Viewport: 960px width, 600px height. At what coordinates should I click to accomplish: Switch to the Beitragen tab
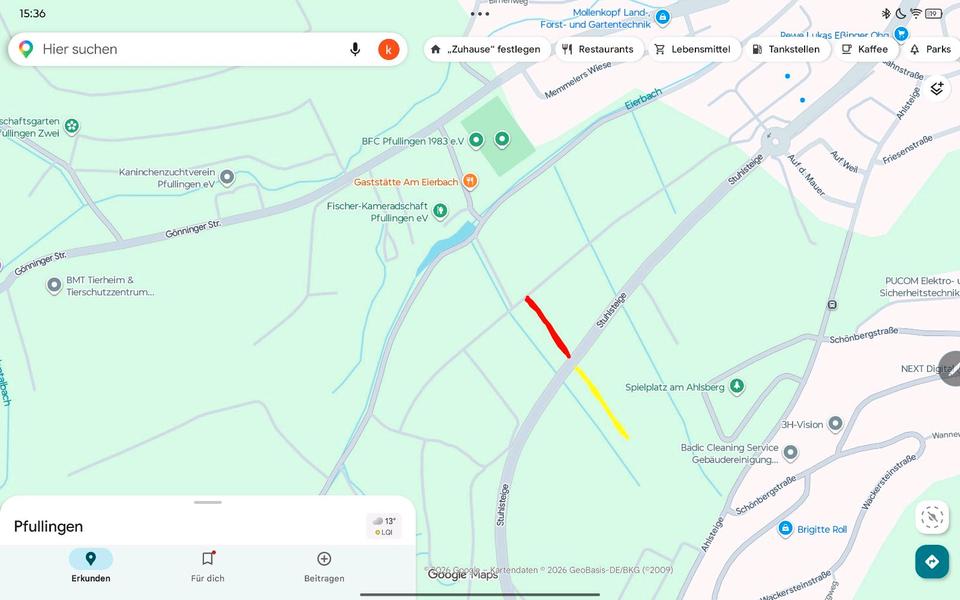324,566
